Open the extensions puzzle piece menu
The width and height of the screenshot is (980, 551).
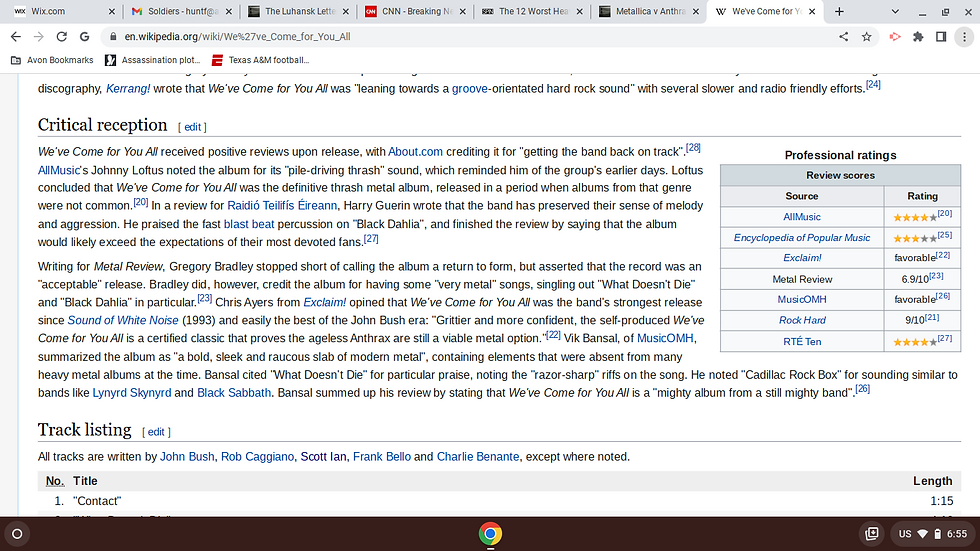[x=918, y=37]
